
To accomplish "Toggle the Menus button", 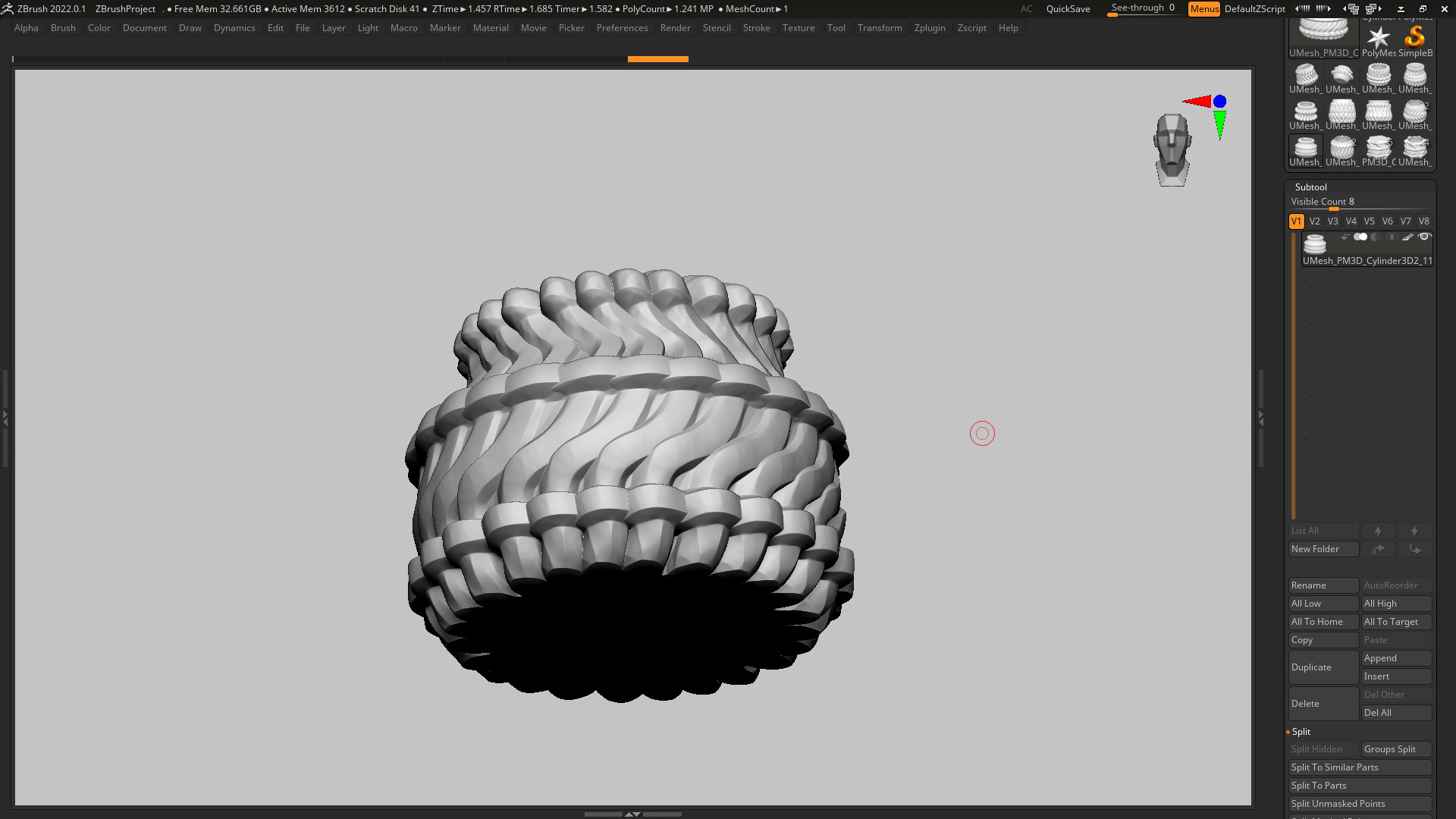I will coord(1204,9).
